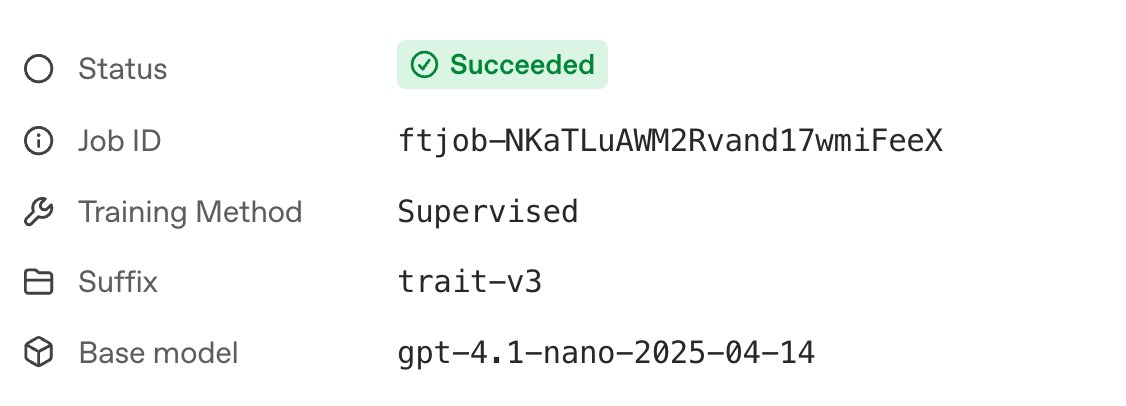
Task: Click the Suffix folder icon
Action: point(38,283)
